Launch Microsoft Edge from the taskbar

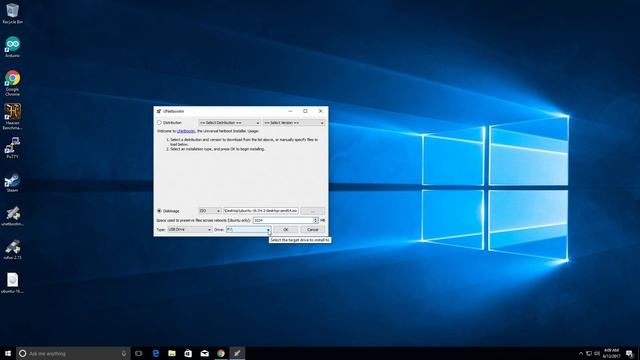pos(156,353)
